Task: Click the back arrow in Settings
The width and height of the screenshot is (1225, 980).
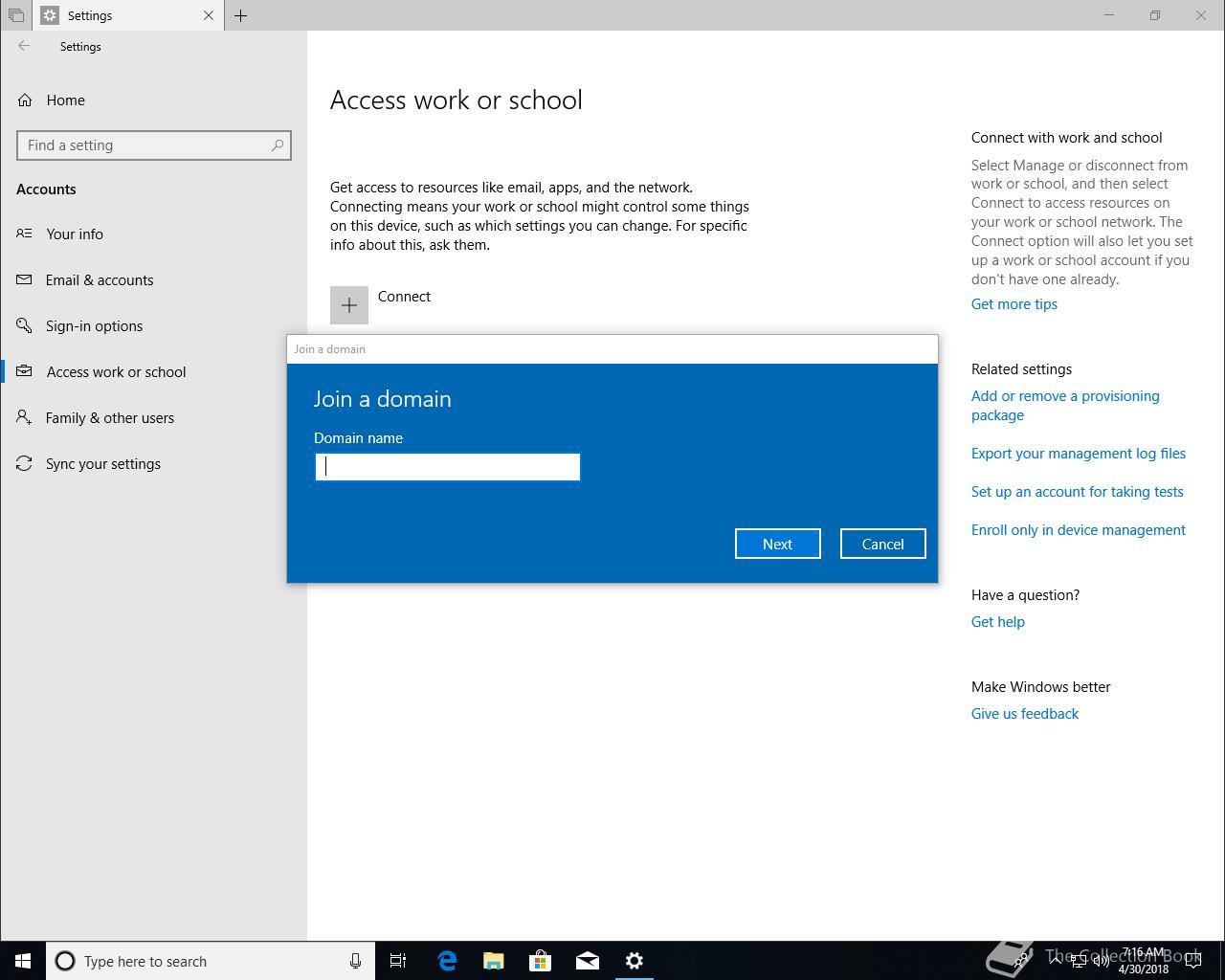Action: tap(24, 46)
